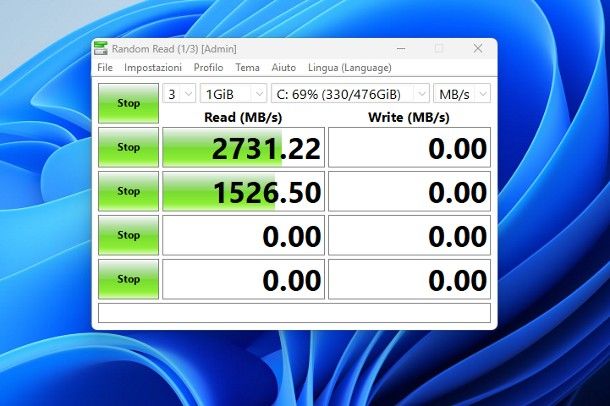The image size is (610, 406).
Task: Click the top Stop button beside test count
Action: [128, 103]
